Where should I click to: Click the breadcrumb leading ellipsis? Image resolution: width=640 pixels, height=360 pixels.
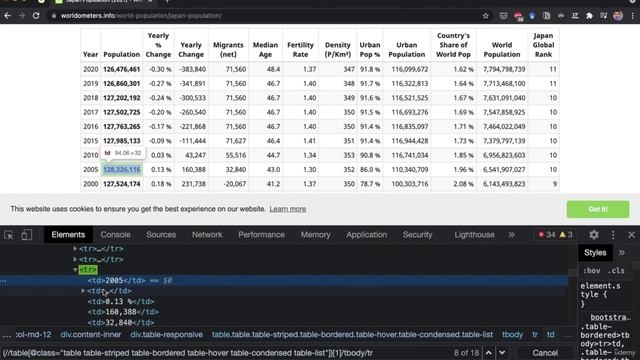[7, 335]
